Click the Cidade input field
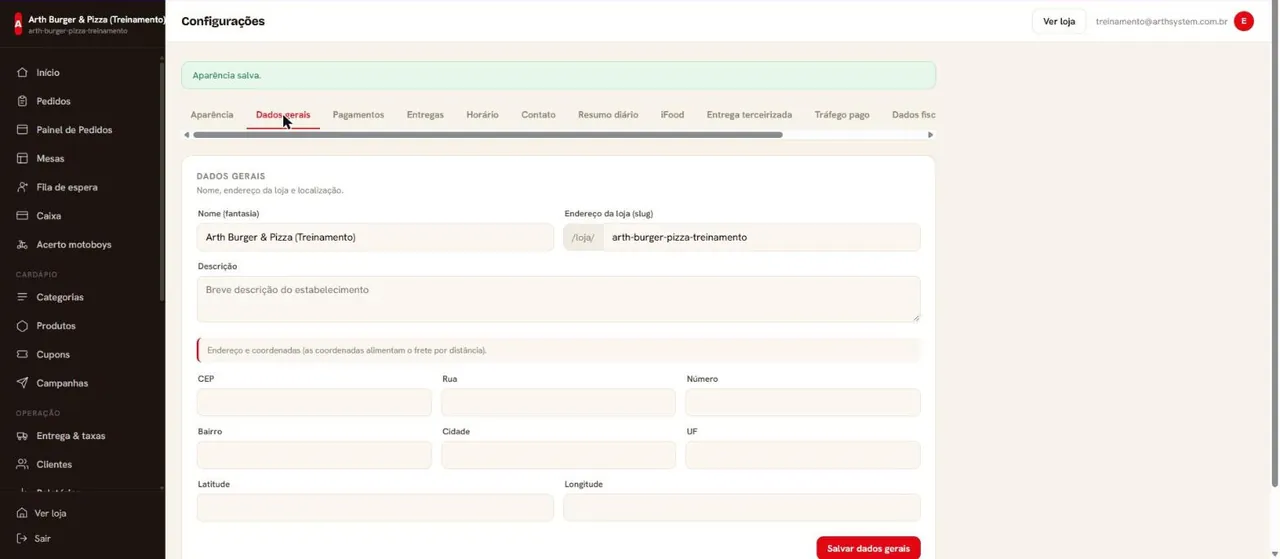The width and height of the screenshot is (1280, 559). [558, 455]
